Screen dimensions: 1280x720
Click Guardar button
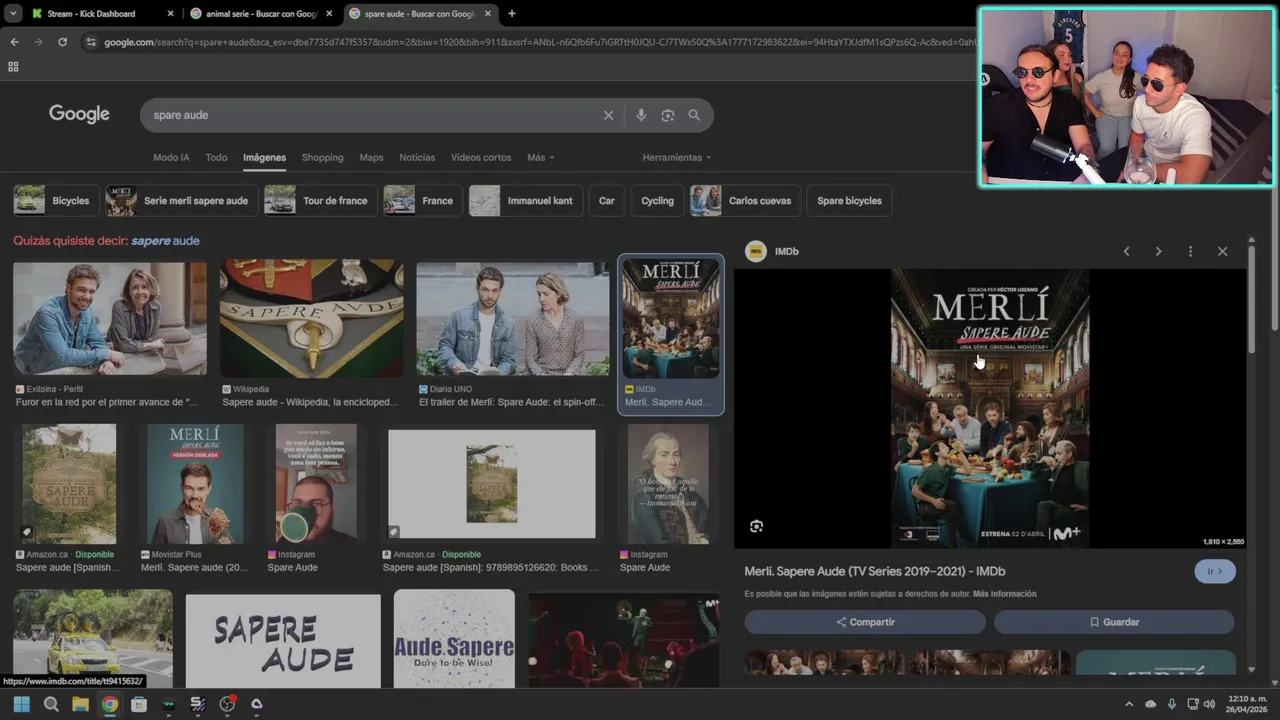[x=1114, y=622]
